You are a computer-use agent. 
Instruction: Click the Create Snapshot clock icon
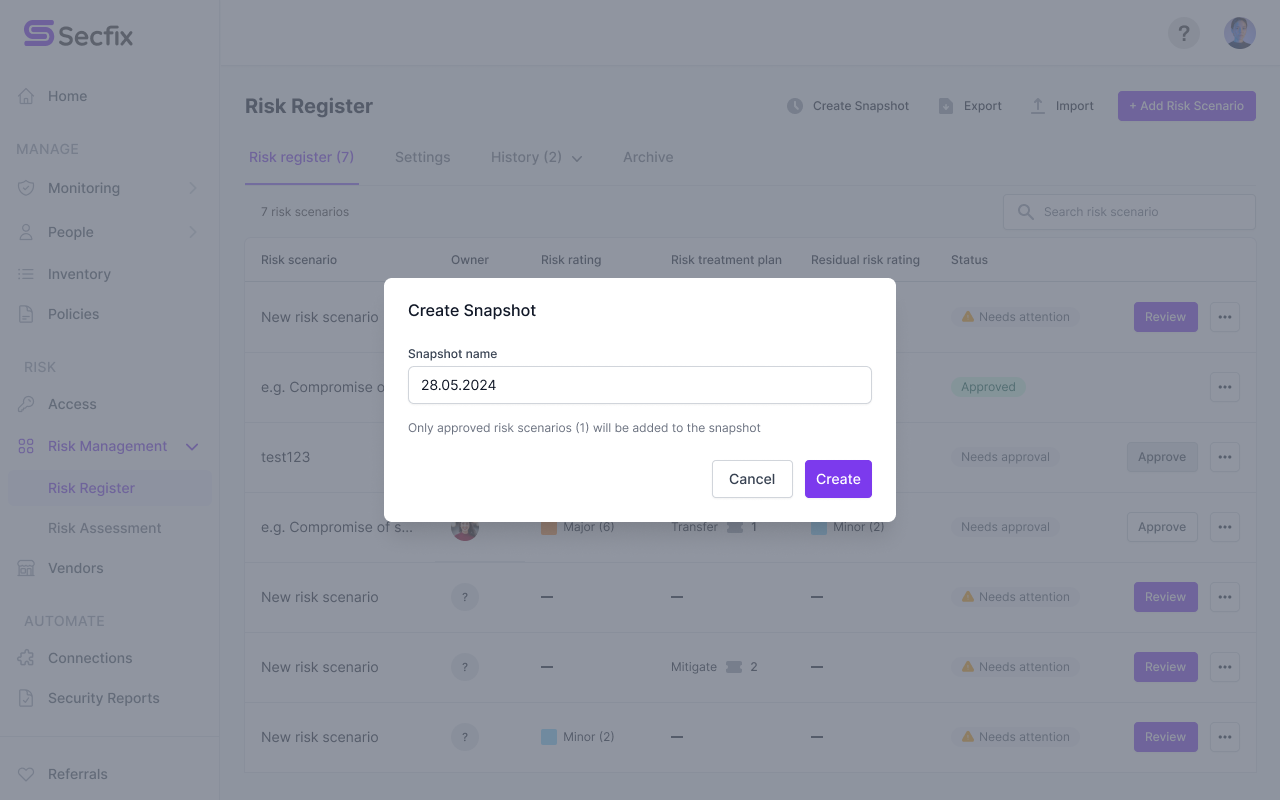(795, 106)
